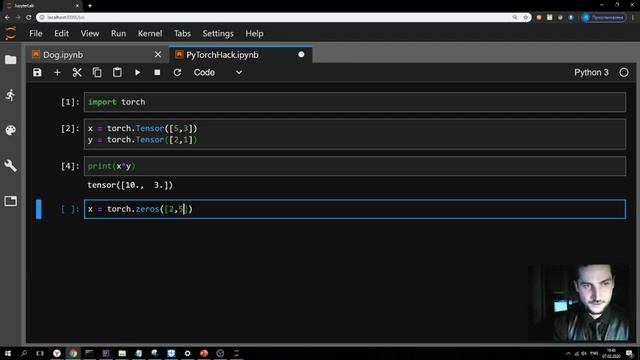Open the browser profile button
640x360 pixels.
coord(604,17)
